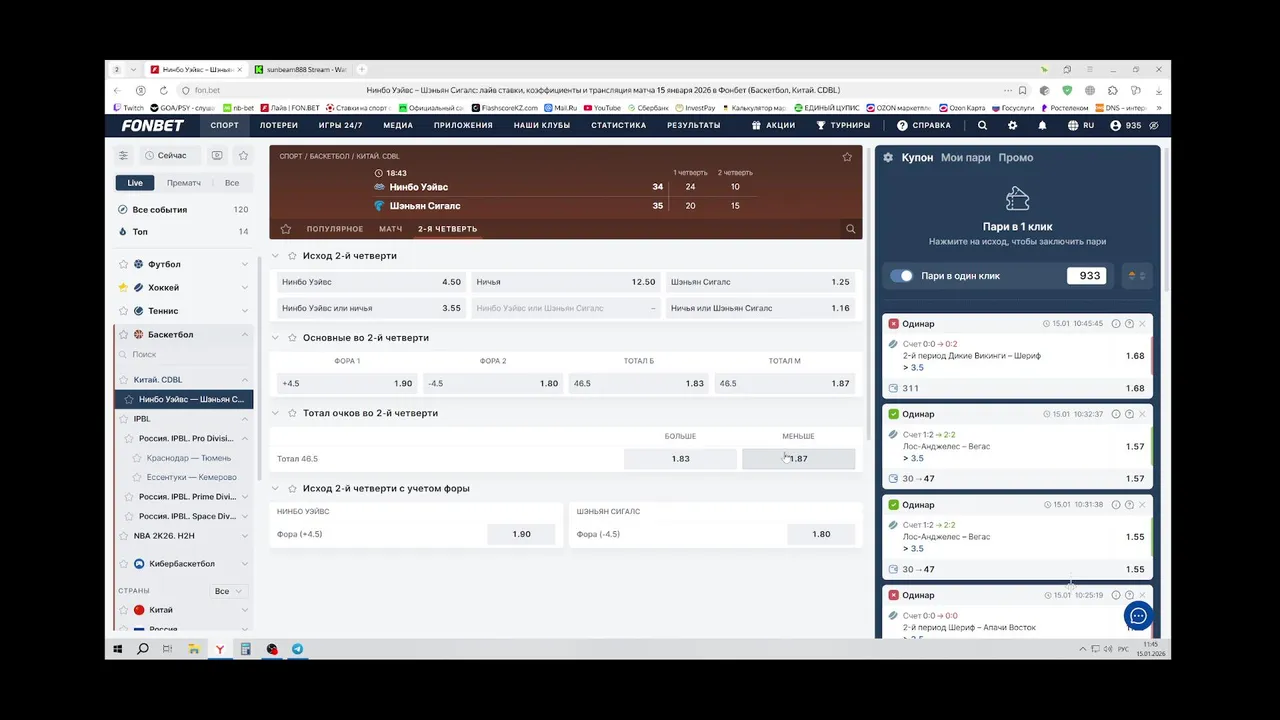Switch to the МАТЧ tab
This screenshot has width=1280, height=720.
(391, 229)
